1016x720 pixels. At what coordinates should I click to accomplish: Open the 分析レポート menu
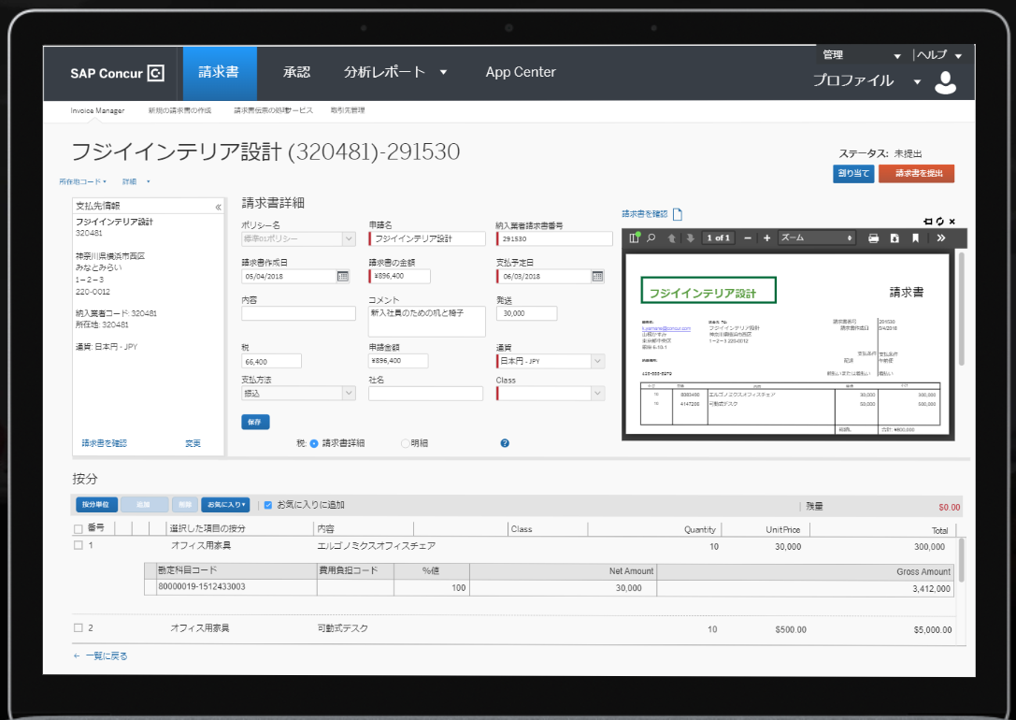click(x=395, y=72)
